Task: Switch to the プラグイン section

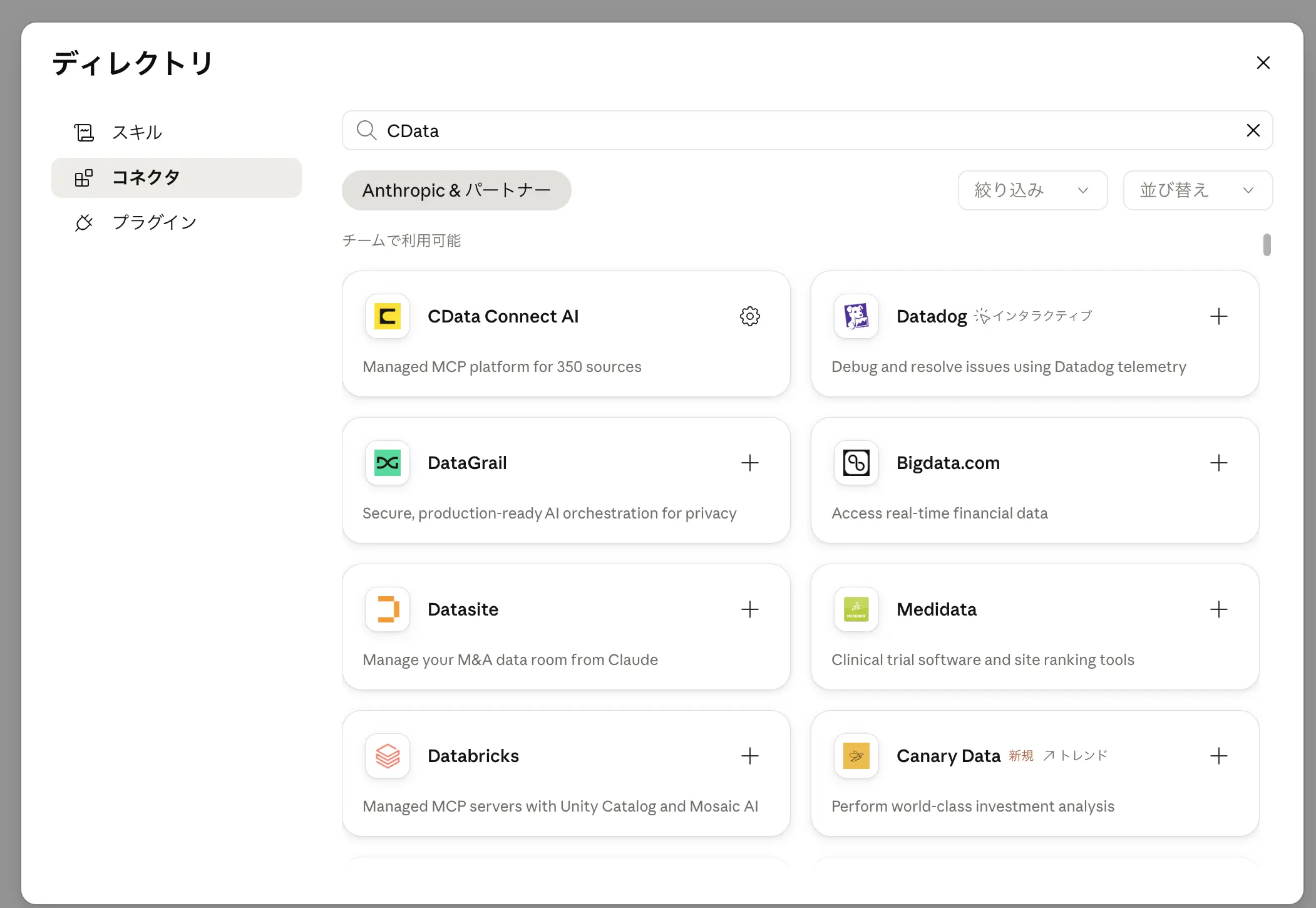Action: (177, 222)
